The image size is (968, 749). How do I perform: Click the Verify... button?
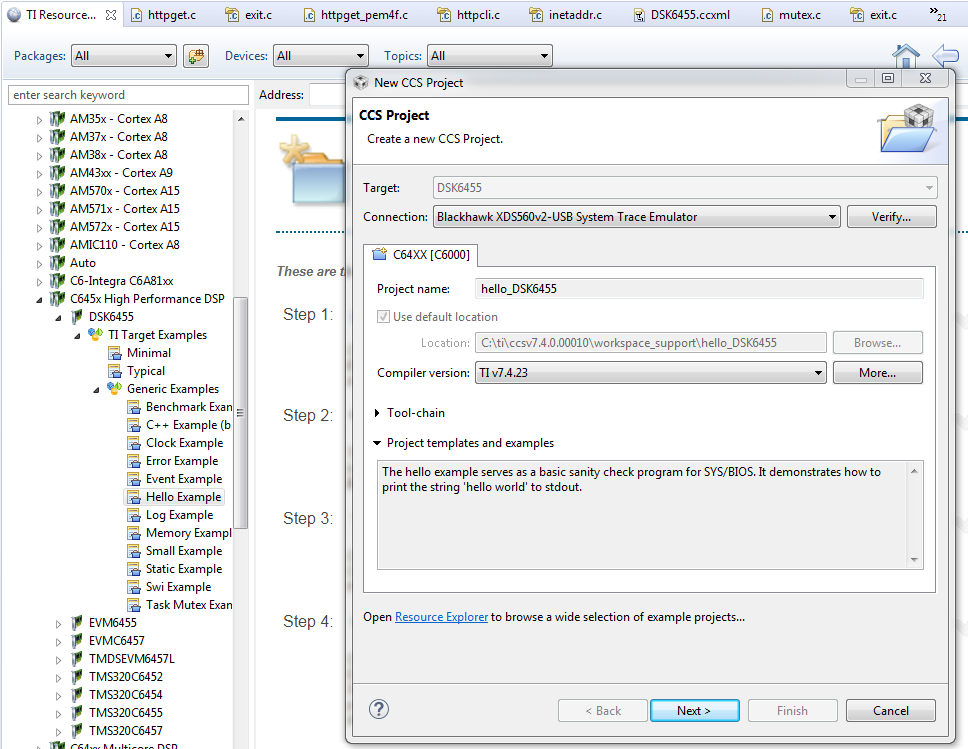click(891, 217)
